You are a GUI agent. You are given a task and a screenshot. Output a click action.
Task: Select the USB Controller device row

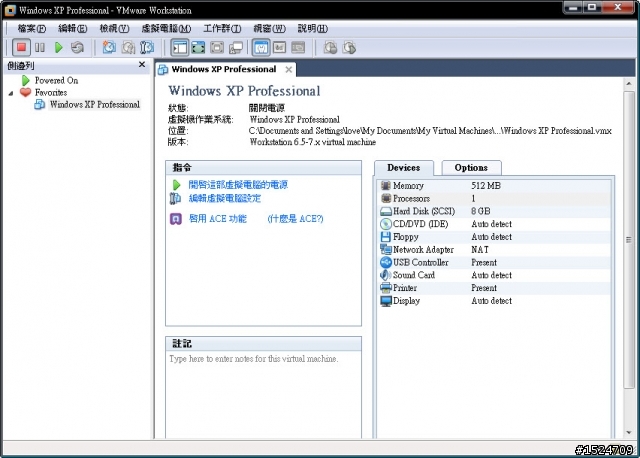click(x=494, y=262)
